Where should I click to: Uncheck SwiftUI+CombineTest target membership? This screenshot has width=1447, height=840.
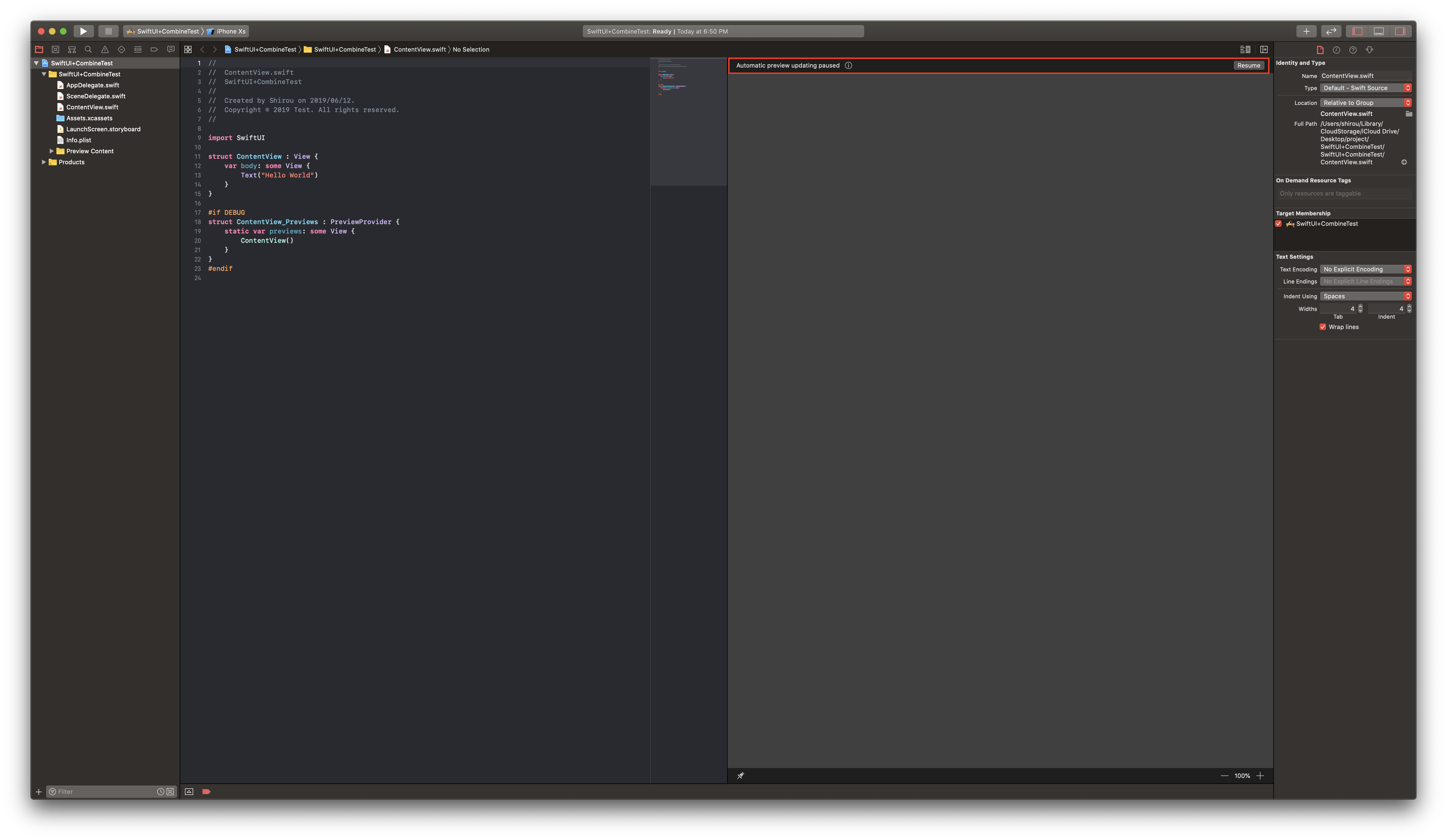[x=1279, y=224]
